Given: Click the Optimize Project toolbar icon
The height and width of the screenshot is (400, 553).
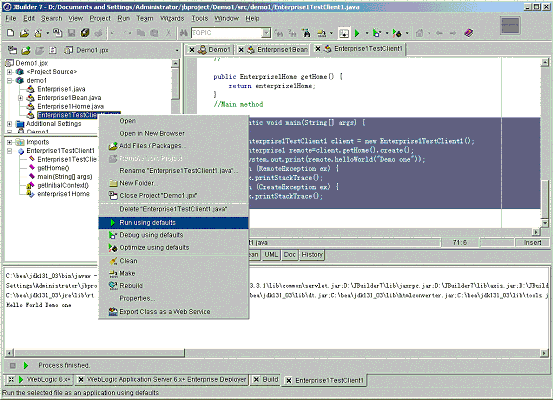Looking at the screenshot, I should [397, 33].
